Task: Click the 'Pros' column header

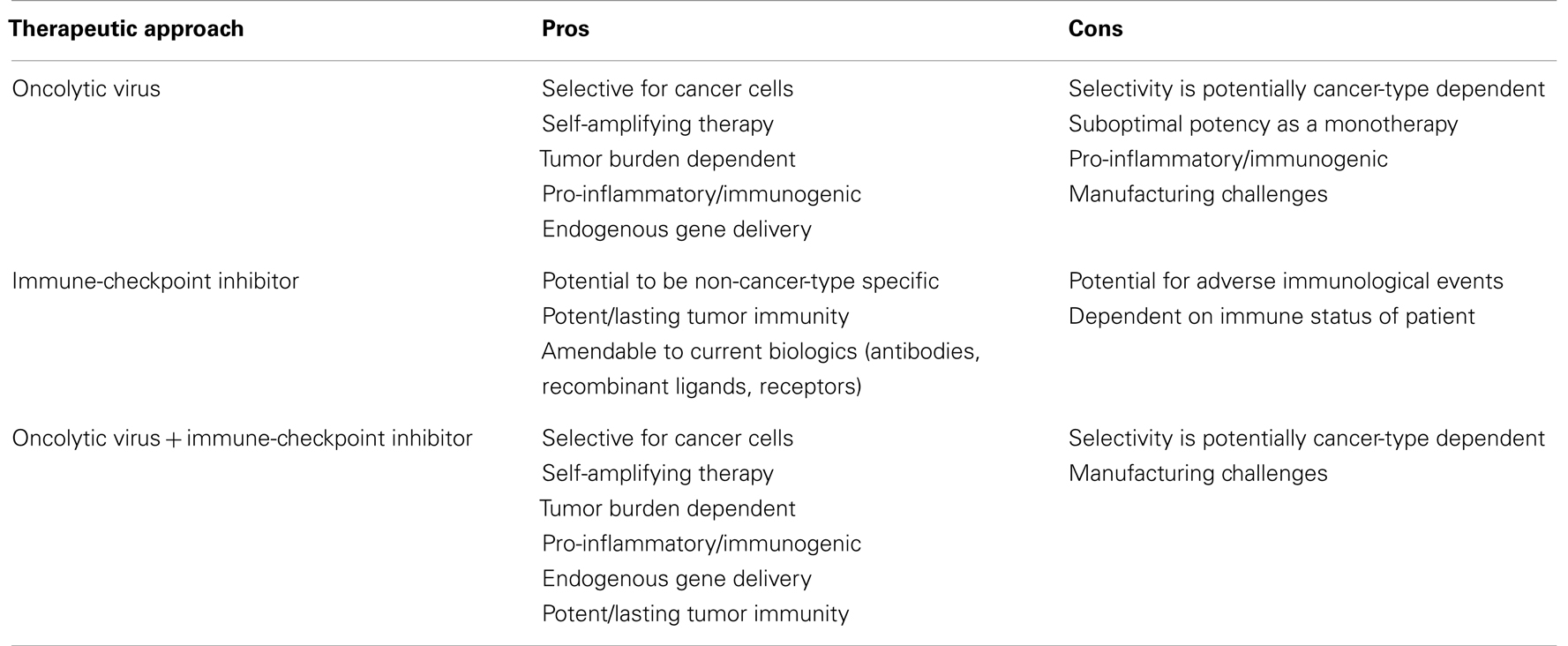Action: coord(566,29)
